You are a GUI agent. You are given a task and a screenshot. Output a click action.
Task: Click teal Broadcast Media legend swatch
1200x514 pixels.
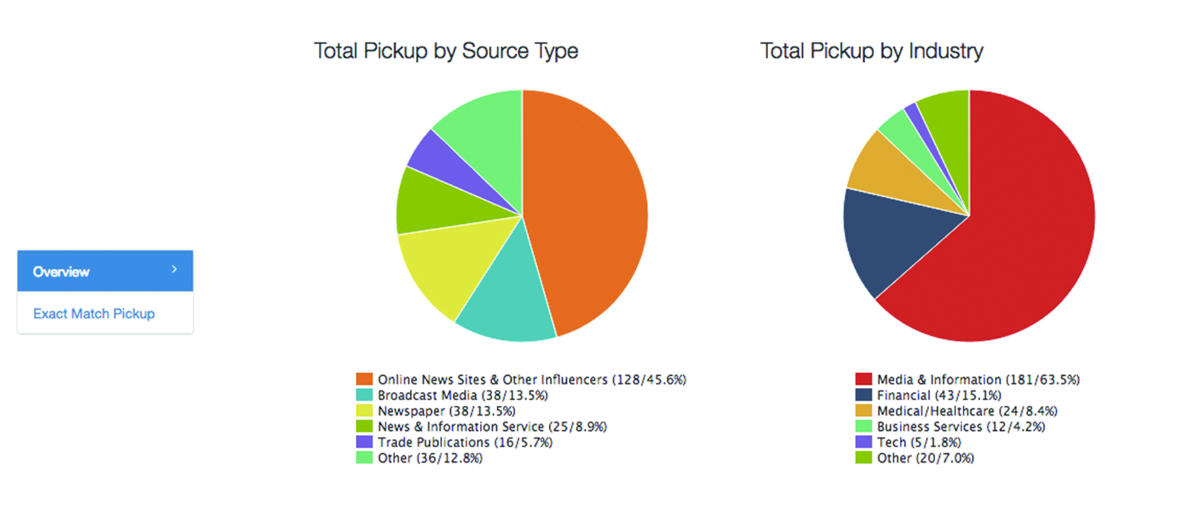click(x=364, y=396)
